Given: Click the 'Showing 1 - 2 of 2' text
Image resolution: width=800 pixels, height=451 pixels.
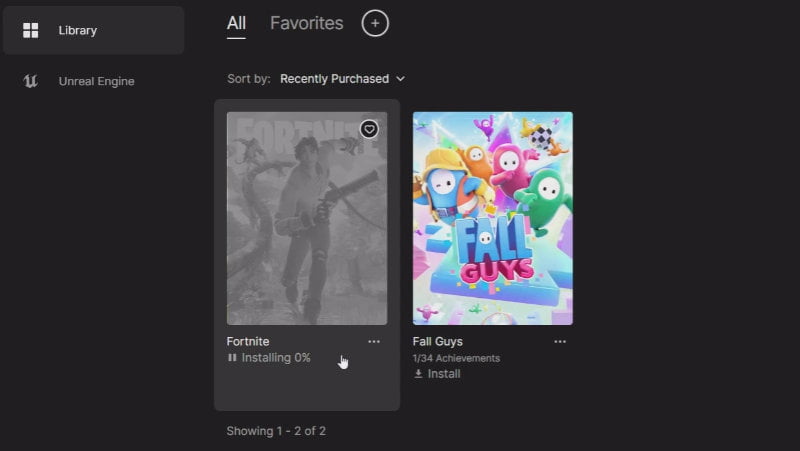Looking at the screenshot, I should tap(276, 431).
